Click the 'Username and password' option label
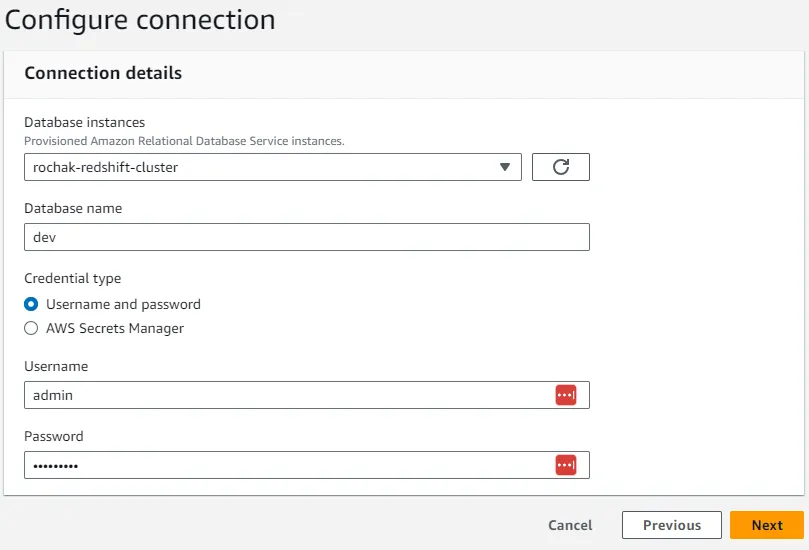The image size is (809, 550). coord(123,304)
